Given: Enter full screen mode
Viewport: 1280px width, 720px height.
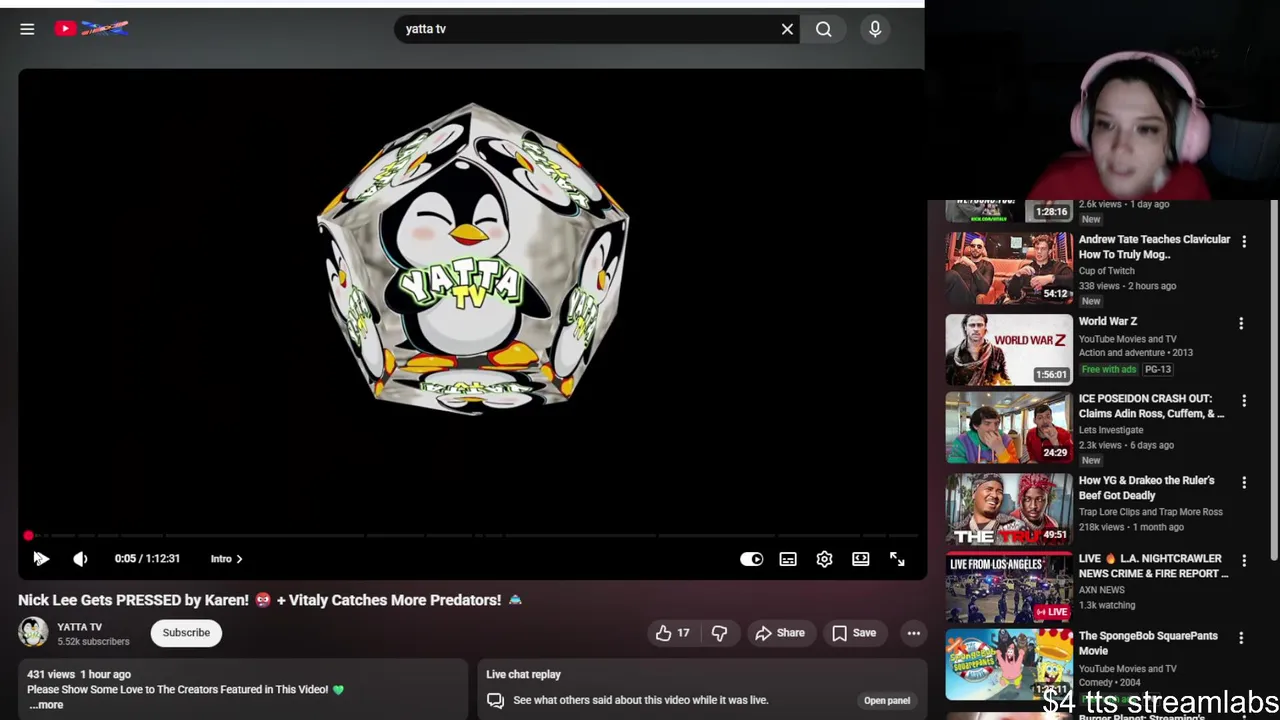Looking at the screenshot, I should click(x=897, y=559).
